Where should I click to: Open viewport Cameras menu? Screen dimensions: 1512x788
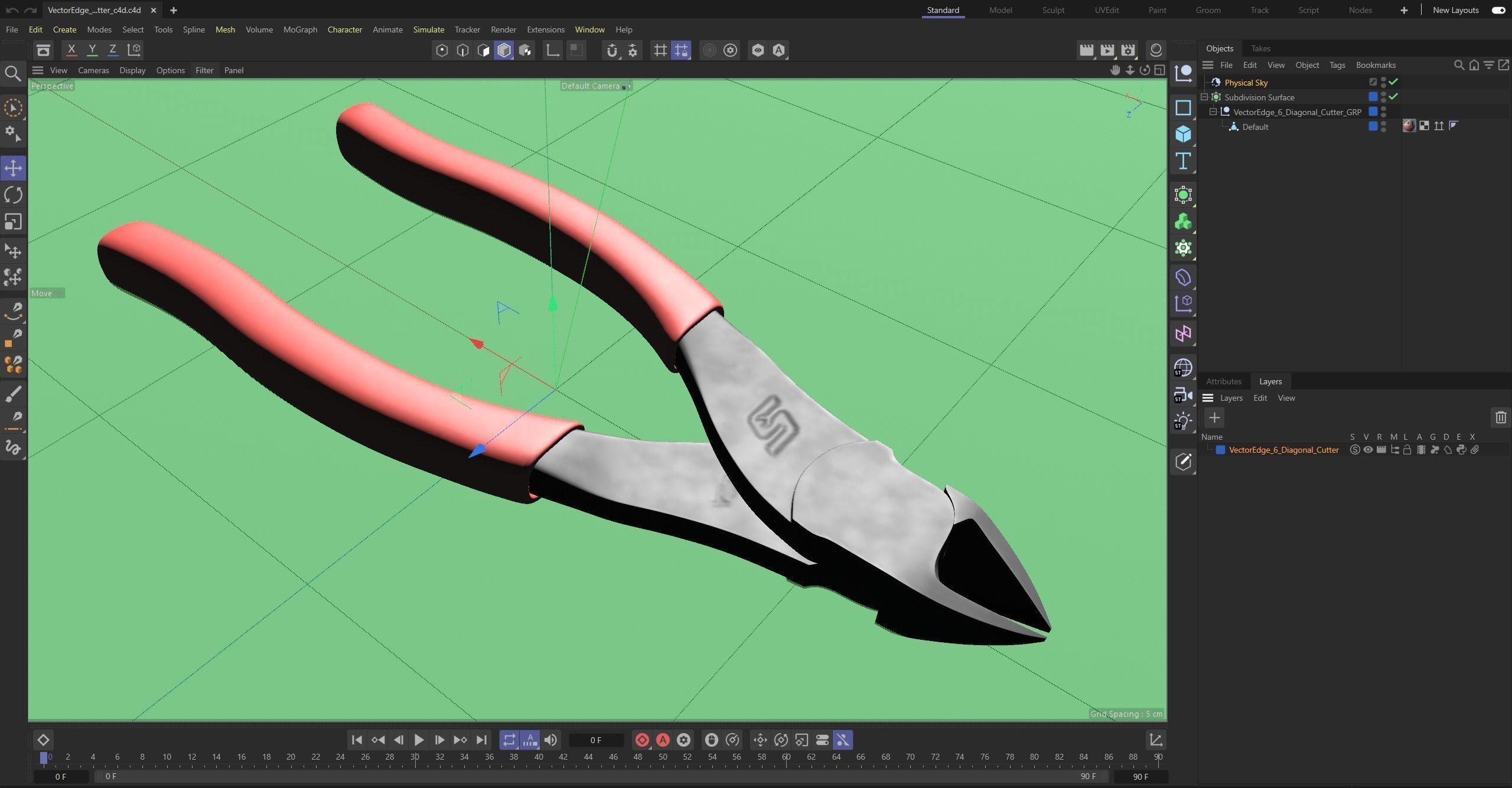point(93,70)
